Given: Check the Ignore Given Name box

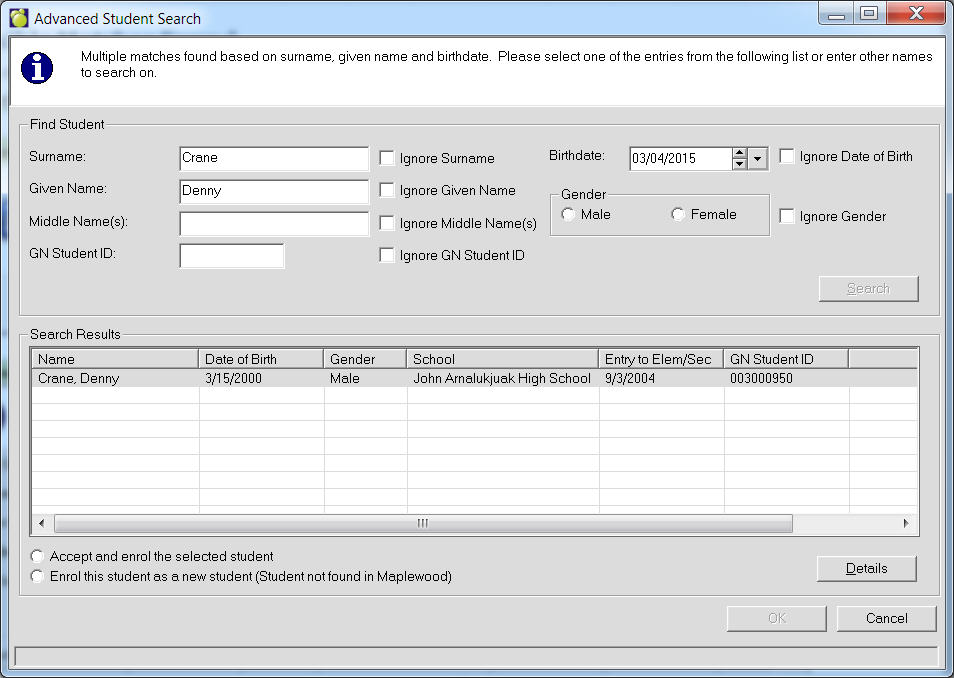Looking at the screenshot, I should pos(388,190).
